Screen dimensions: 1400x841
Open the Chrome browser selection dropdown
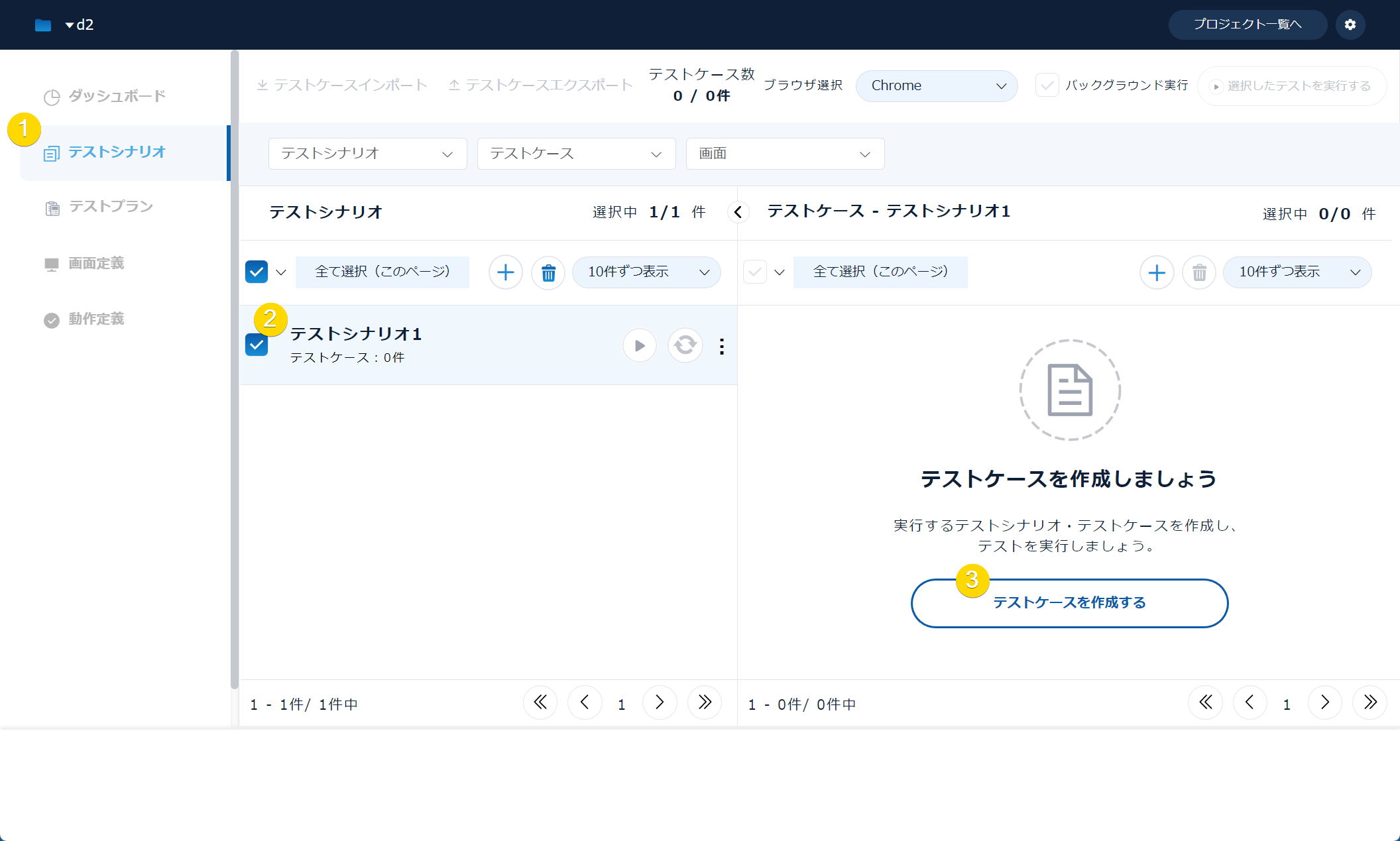(936, 85)
